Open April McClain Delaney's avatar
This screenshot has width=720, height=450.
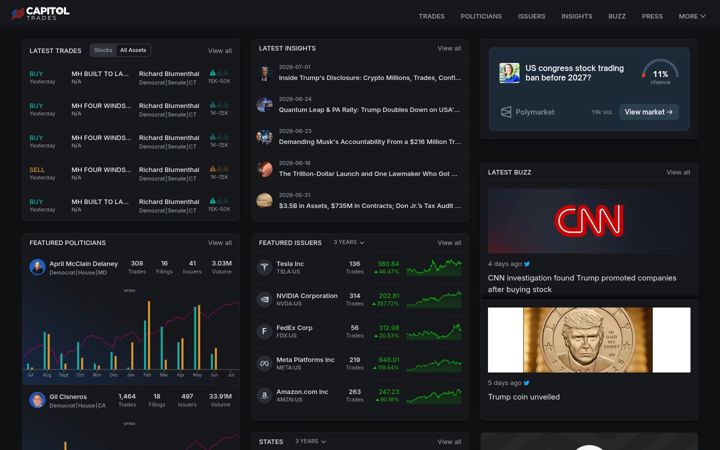(x=37, y=267)
